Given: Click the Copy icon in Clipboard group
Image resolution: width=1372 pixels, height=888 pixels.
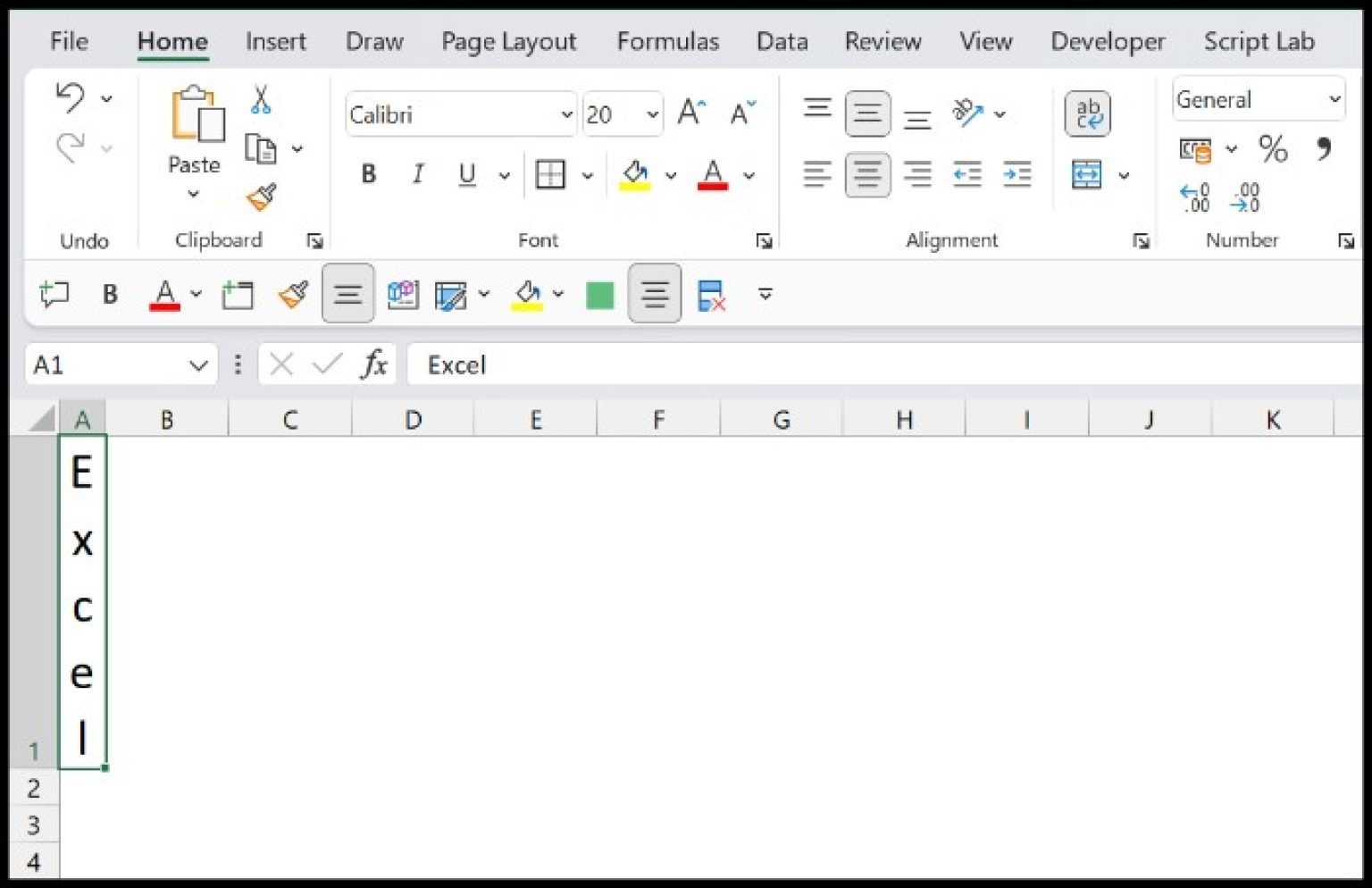Looking at the screenshot, I should coord(262,149).
